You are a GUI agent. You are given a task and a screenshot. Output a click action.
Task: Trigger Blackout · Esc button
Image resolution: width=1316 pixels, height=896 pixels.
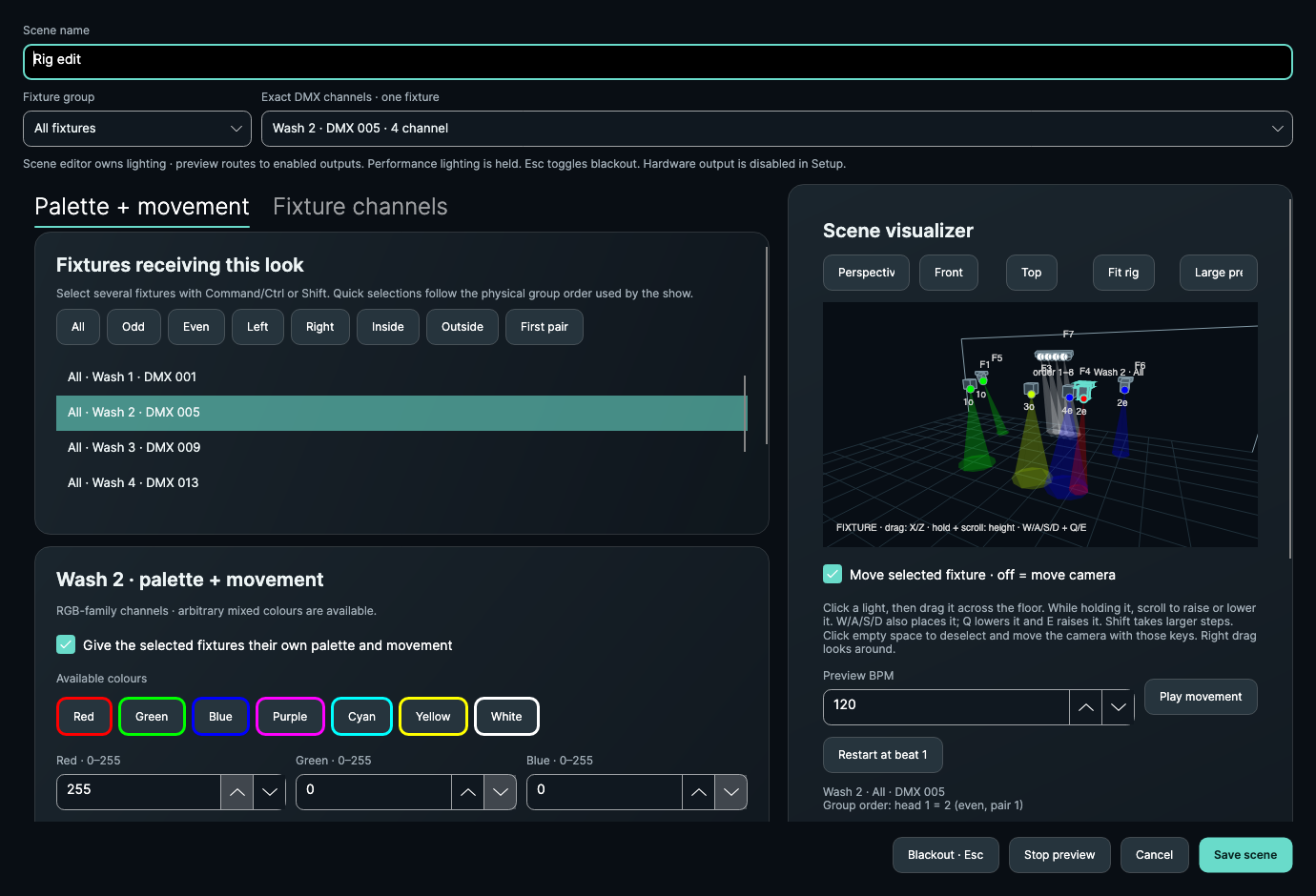(x=946, y=855)
